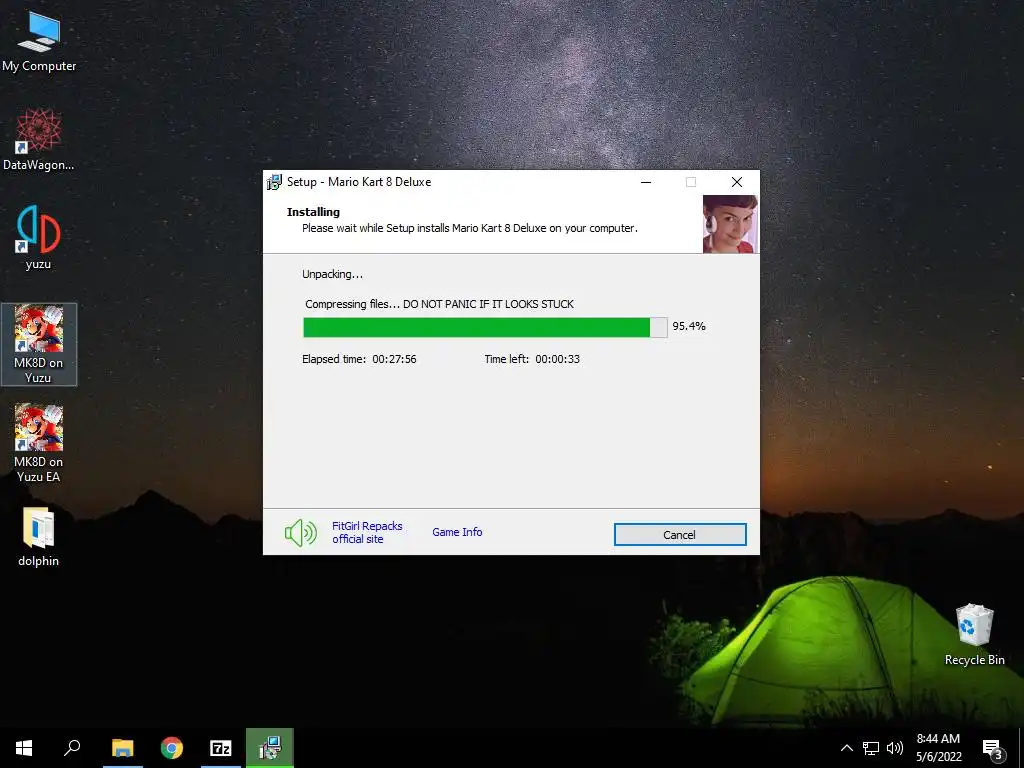Click the setup icon in title bar
The width and height of the screenshot is (1024, 768).
[x=274, y=182]
